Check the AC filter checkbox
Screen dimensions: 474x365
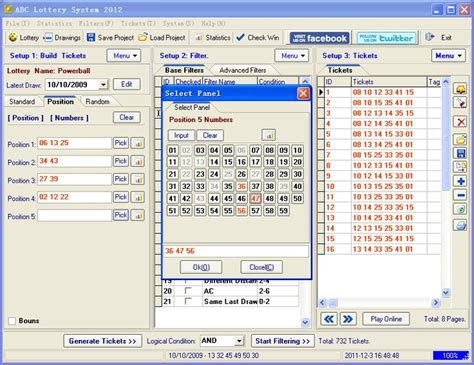tap(188, 291)
